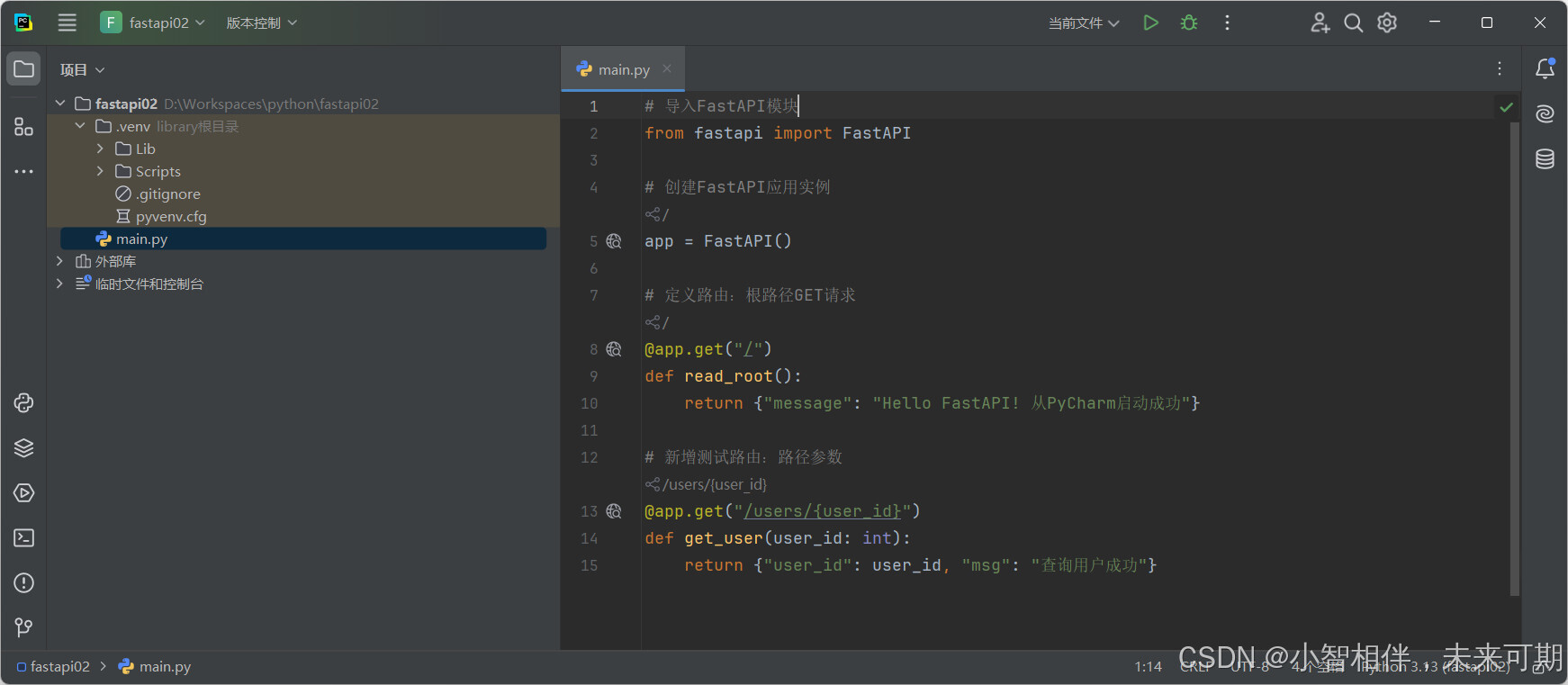Click the 1:14 caret position indicator

click(x=1148, y=666)
